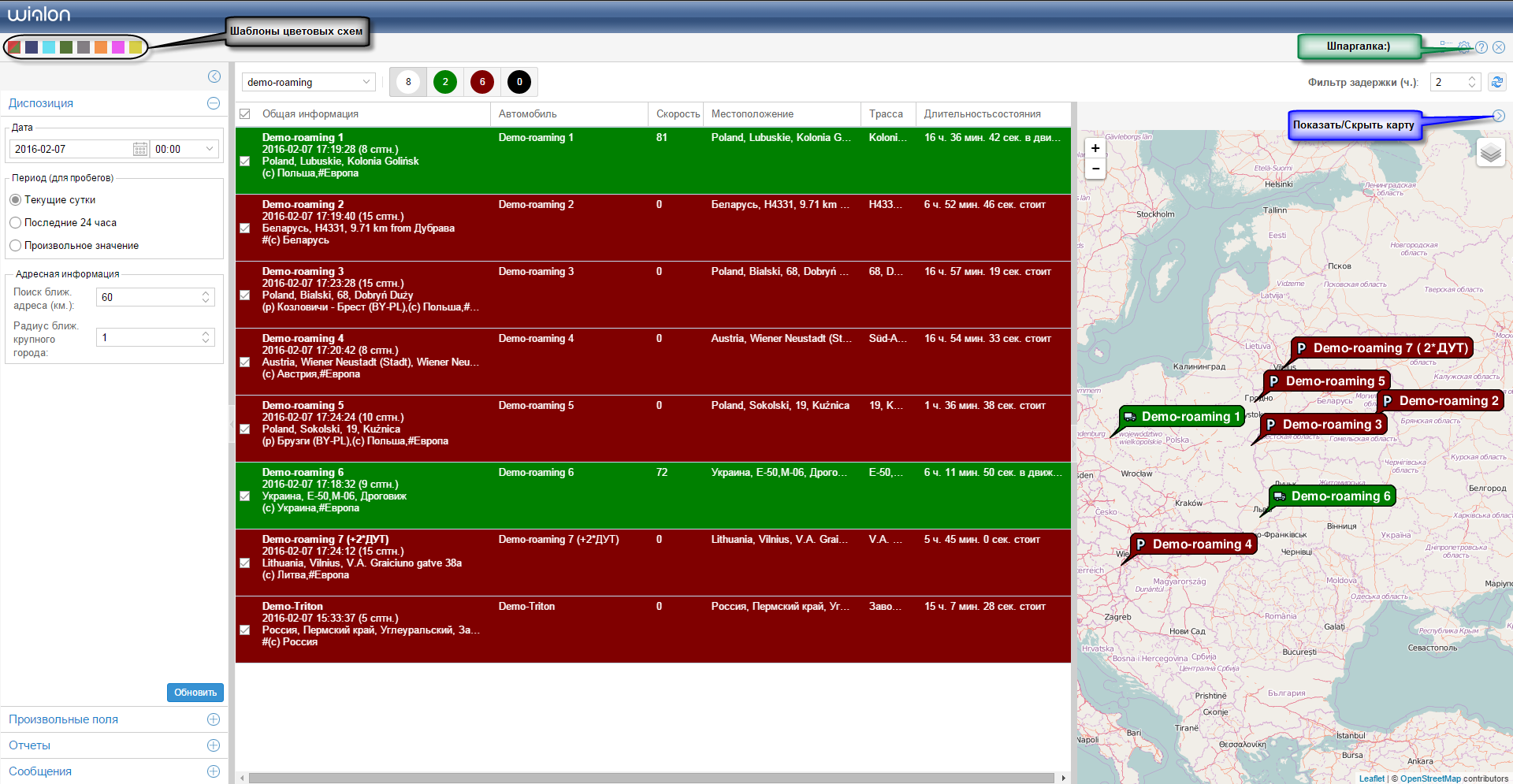1513x784 pixels.
Task: Uncheck the Demo-roaming 2 row checkbox
Action: point(245,229)
